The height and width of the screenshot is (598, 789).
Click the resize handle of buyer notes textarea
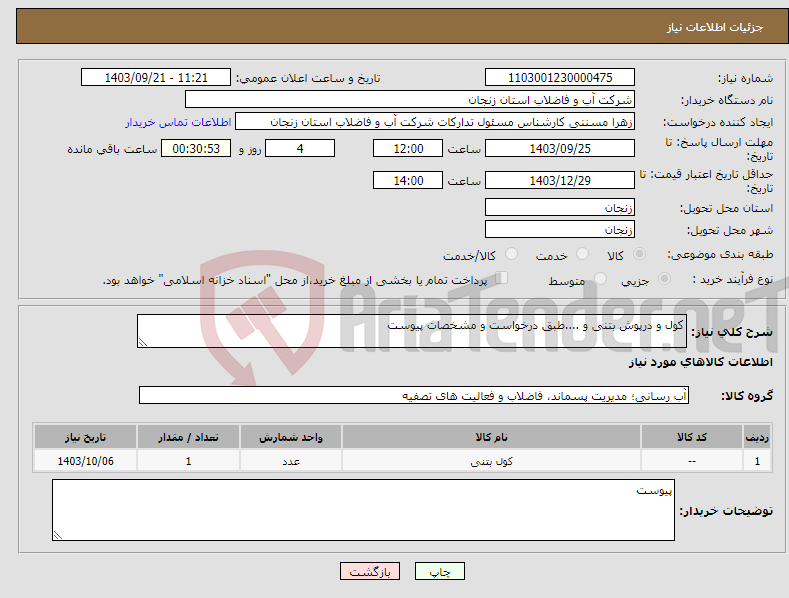(58, 535)
